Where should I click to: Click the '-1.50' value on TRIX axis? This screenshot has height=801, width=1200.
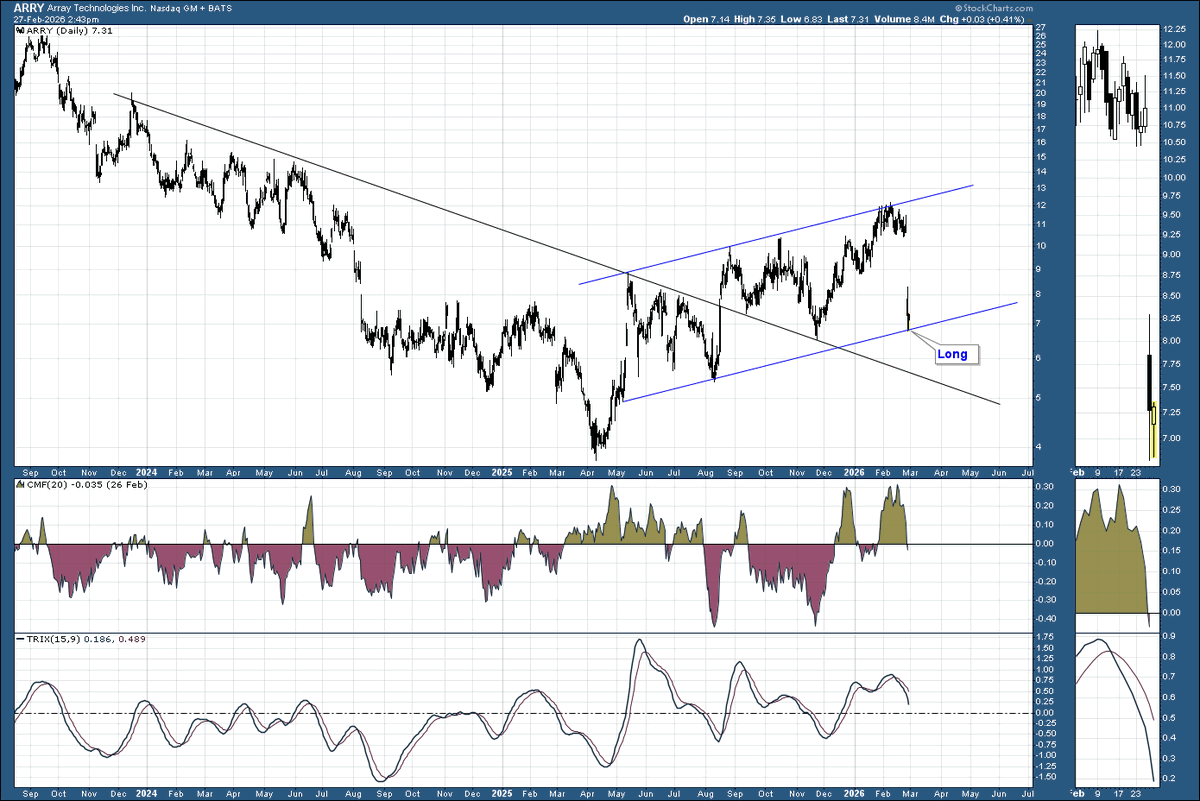click(x=1045, y=776)
